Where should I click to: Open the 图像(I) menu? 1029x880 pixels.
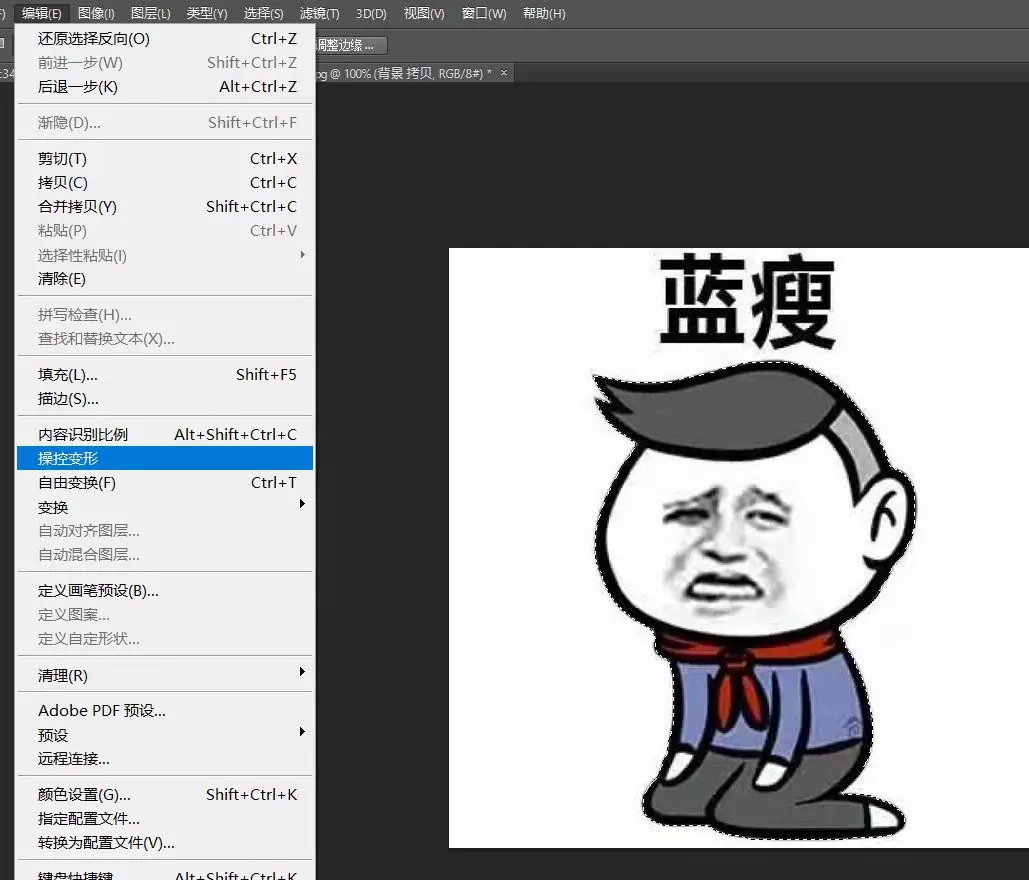coord(96,13)
